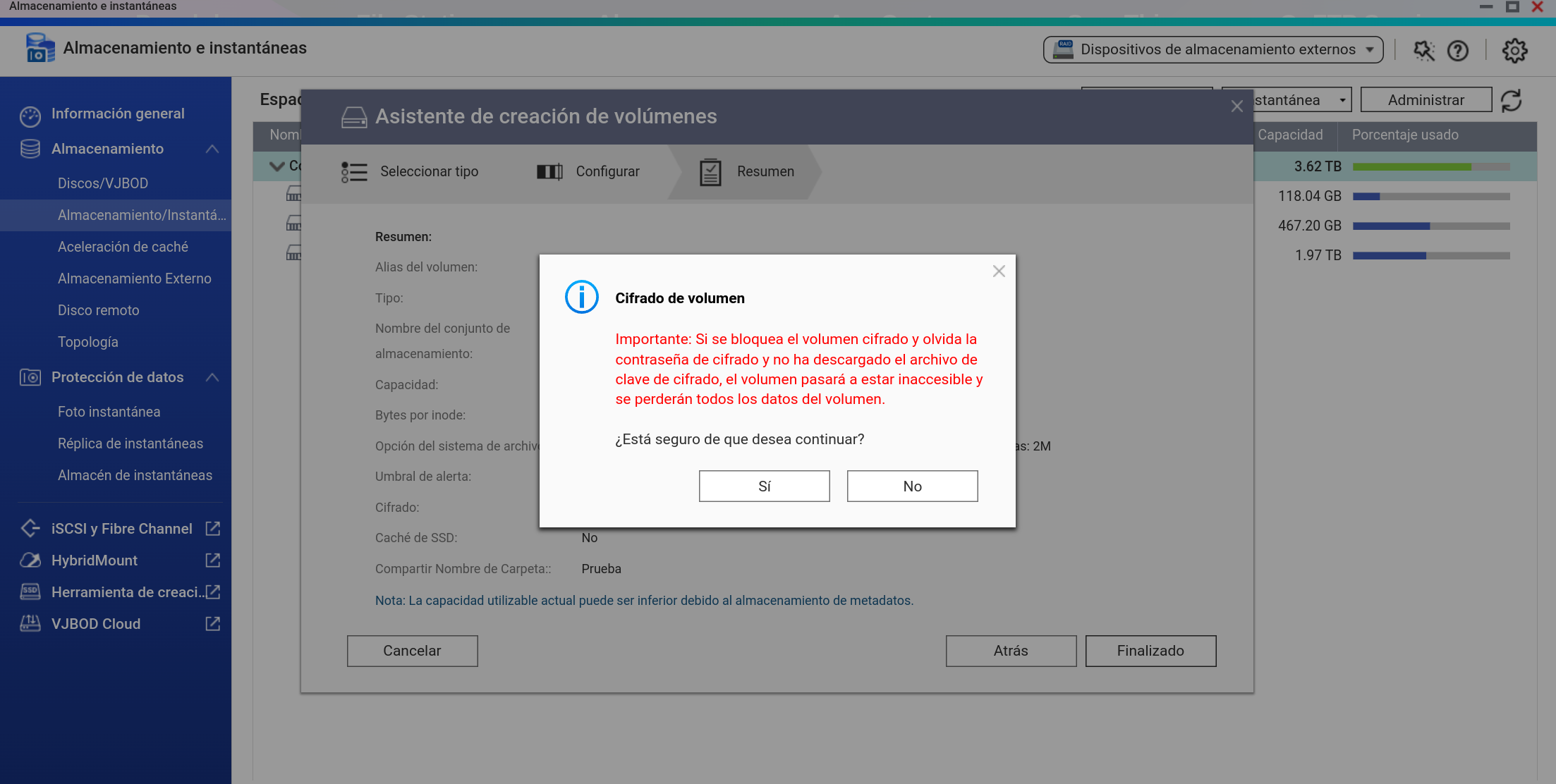Image resolution: width=1556 pixels, height=784 pixels.
Task: Confirm encryption by clicking Sí
Action: 764,486
